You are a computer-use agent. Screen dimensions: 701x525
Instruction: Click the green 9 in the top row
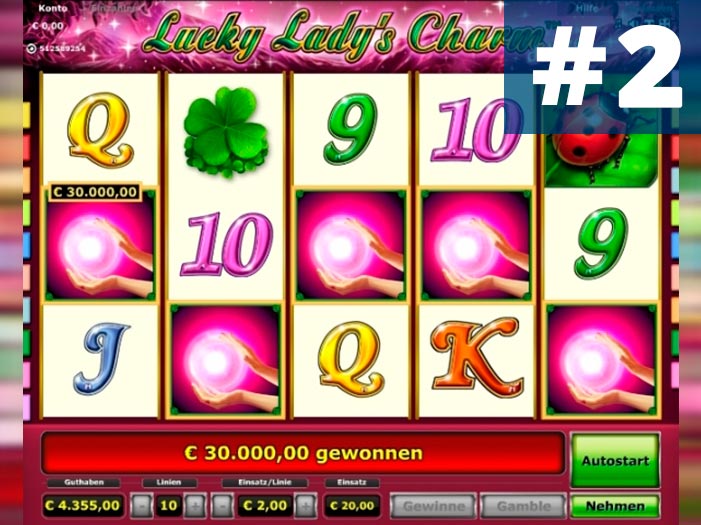(351, 129)
